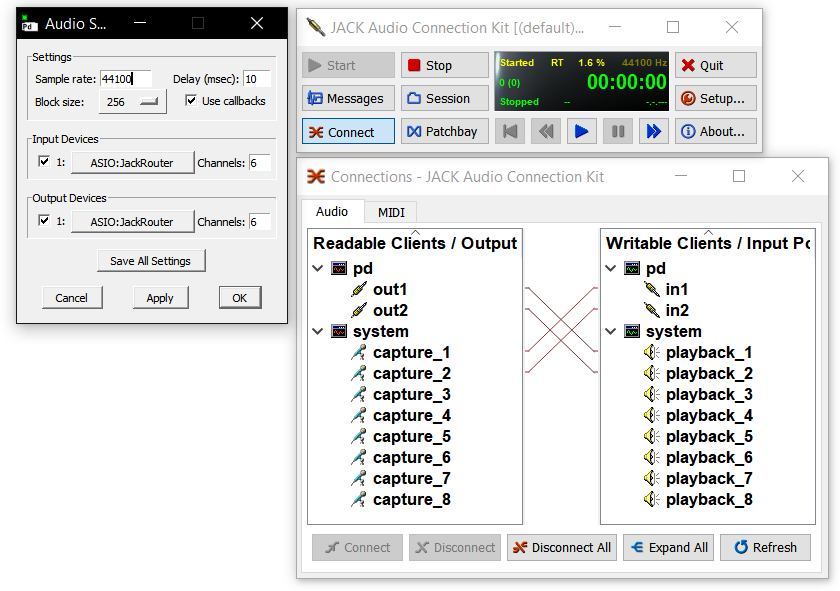The height and width of the screenshot is (591, 840).
Task: Click the playback_5 speaker icon
Action: [651, 436]
